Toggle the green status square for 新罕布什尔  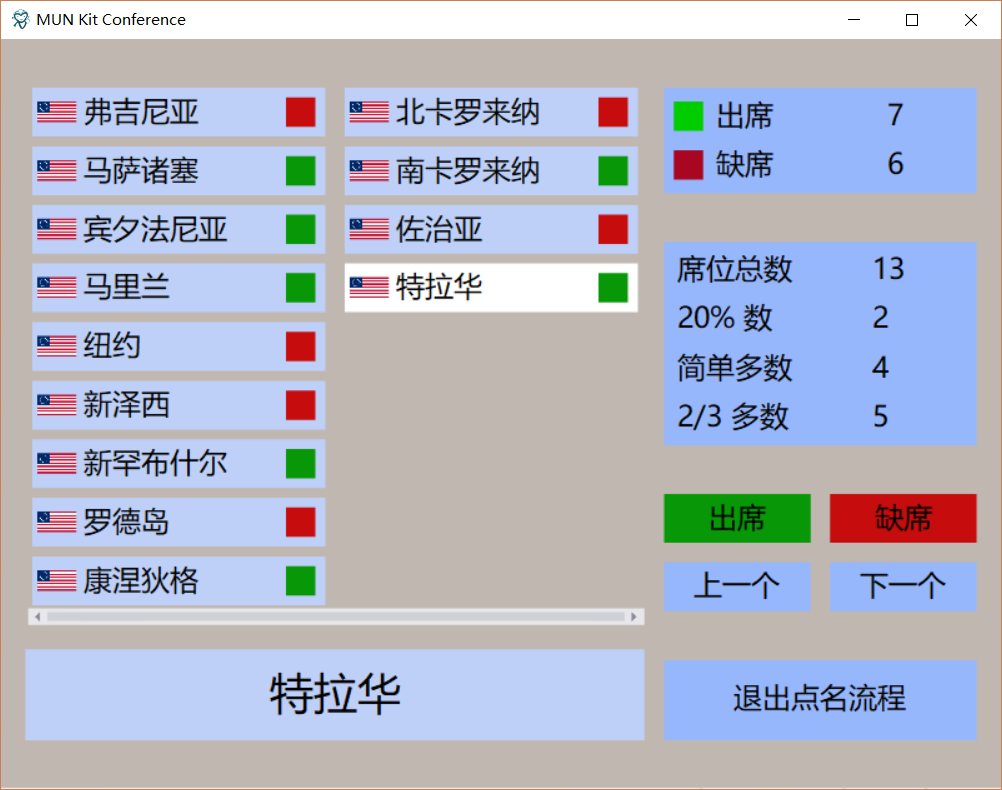click(300, 463)
